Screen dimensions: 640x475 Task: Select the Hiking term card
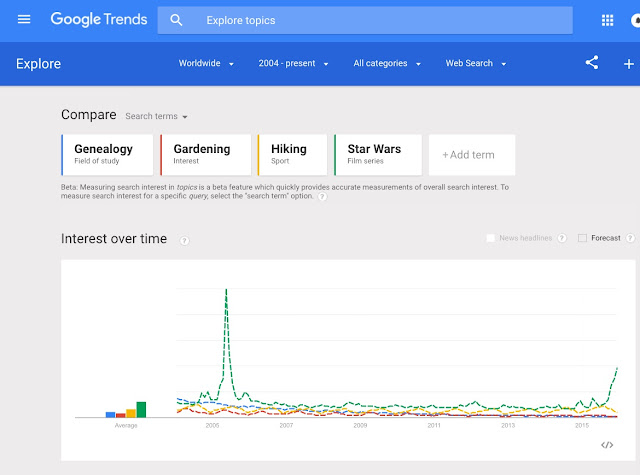[x=292, y=155]
